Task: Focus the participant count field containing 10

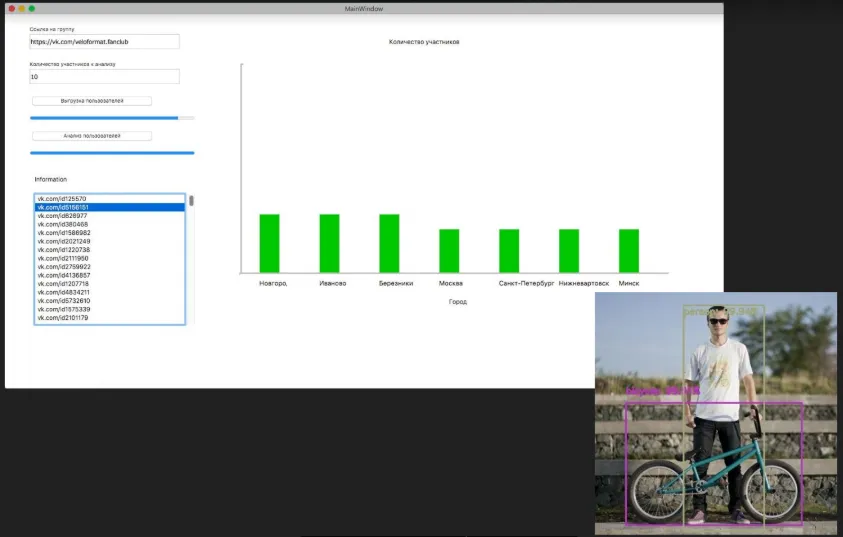Action: click(104, 77)
